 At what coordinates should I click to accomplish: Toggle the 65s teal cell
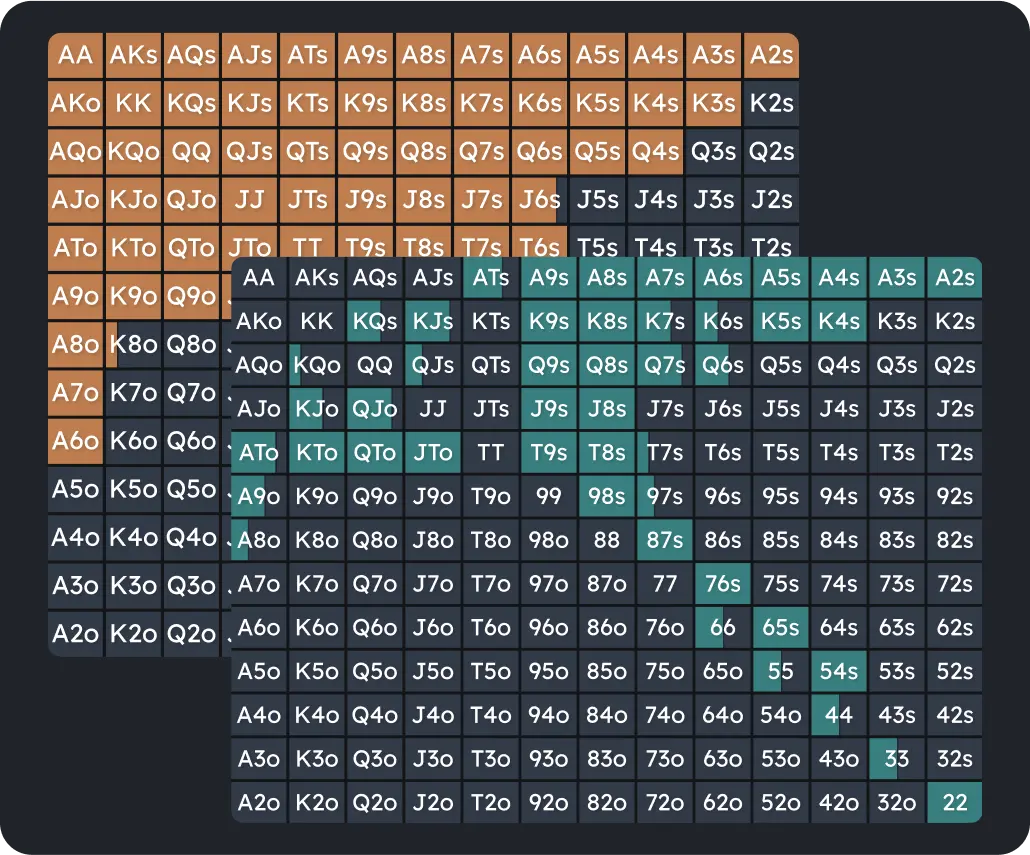click(780, 627)
